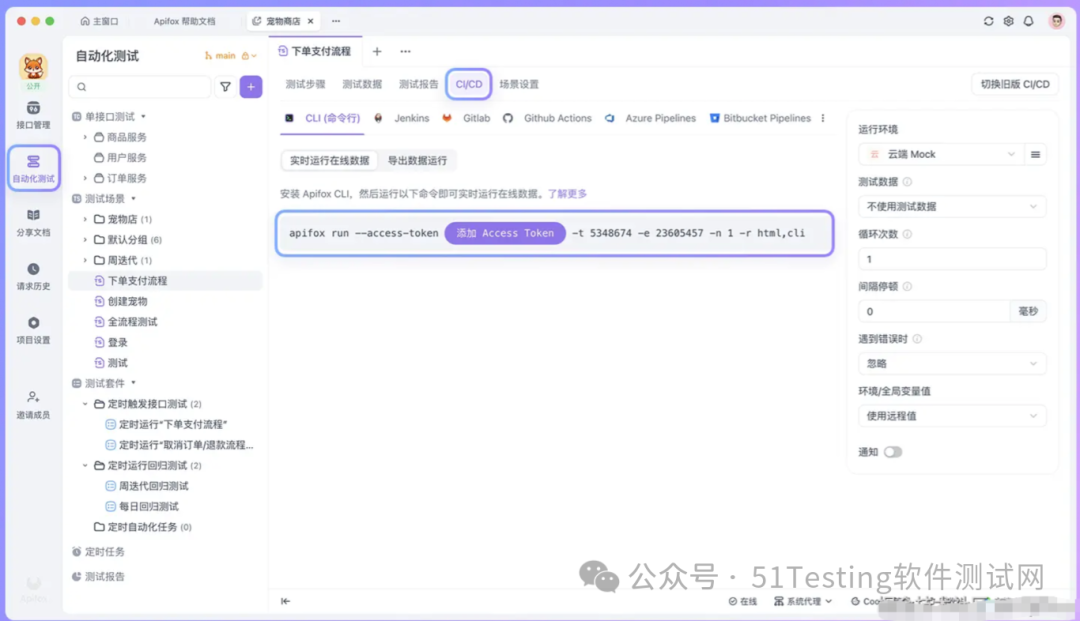Click 间隔停顿 info icon

907,286
